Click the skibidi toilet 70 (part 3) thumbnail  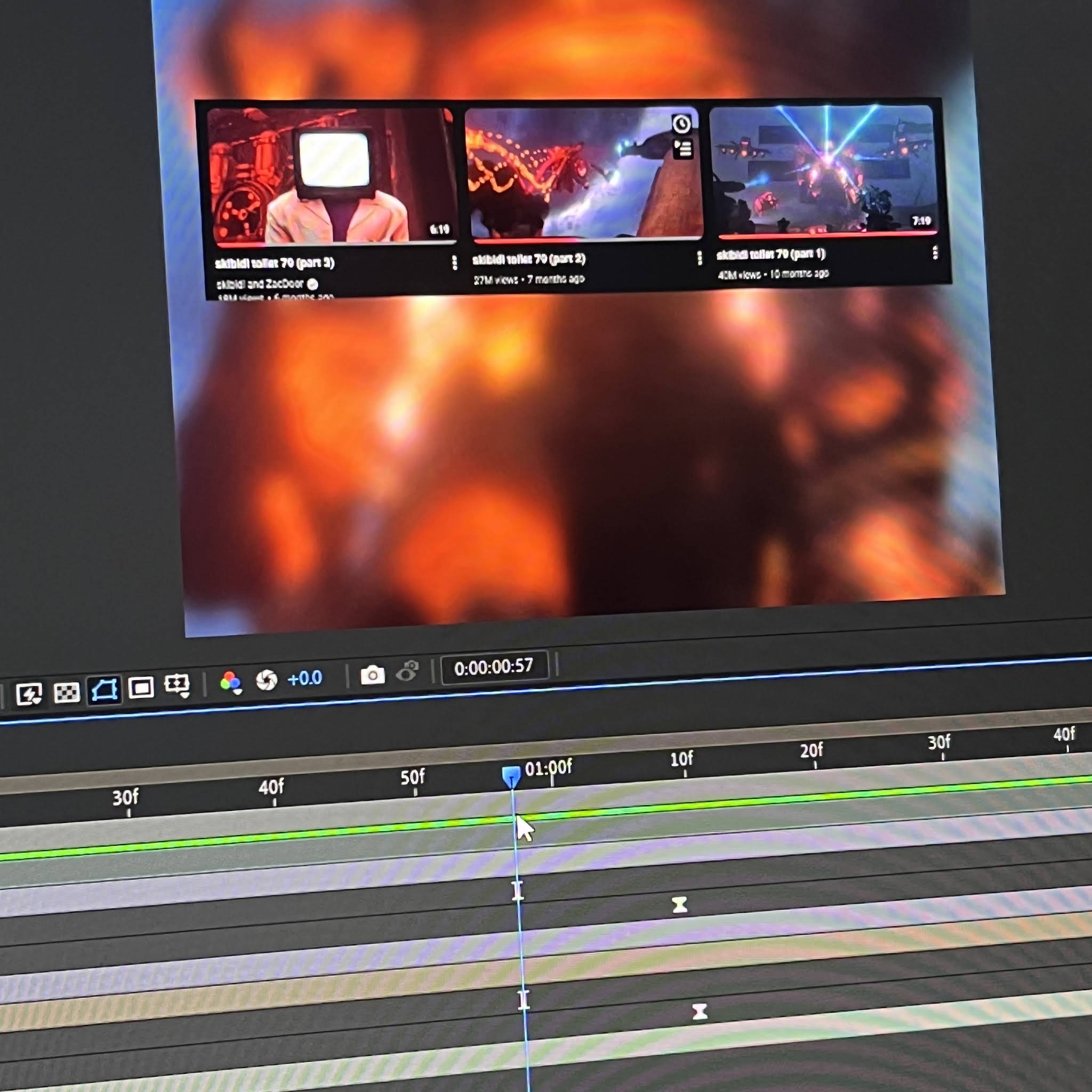332,176
